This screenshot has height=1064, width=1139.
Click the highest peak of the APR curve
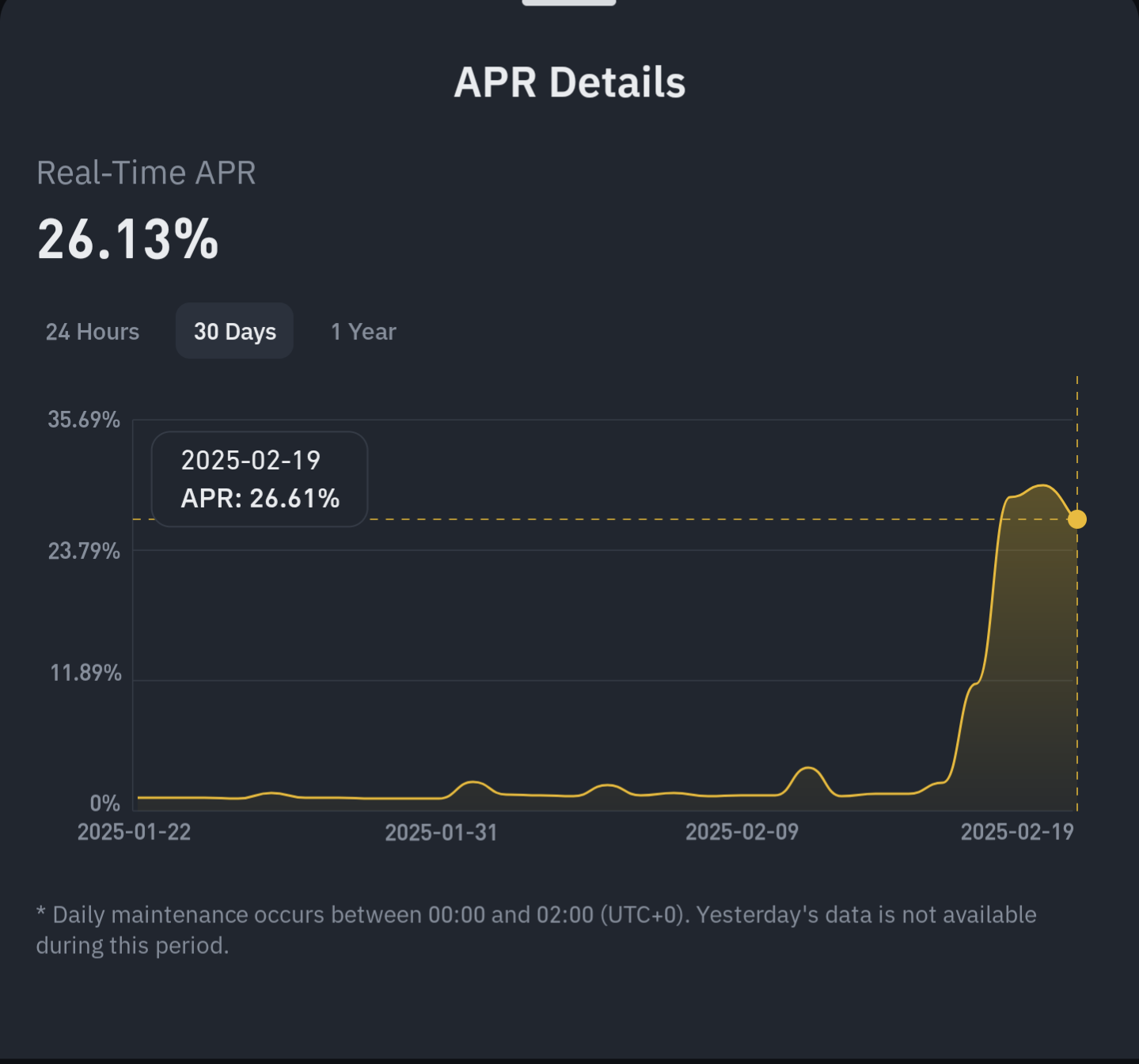[1043, 485]
